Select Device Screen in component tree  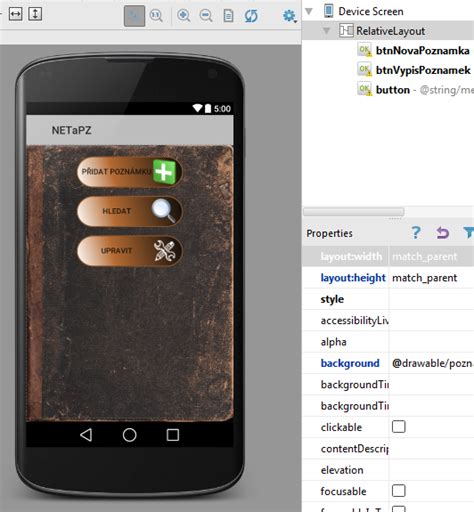pos(371,11)
